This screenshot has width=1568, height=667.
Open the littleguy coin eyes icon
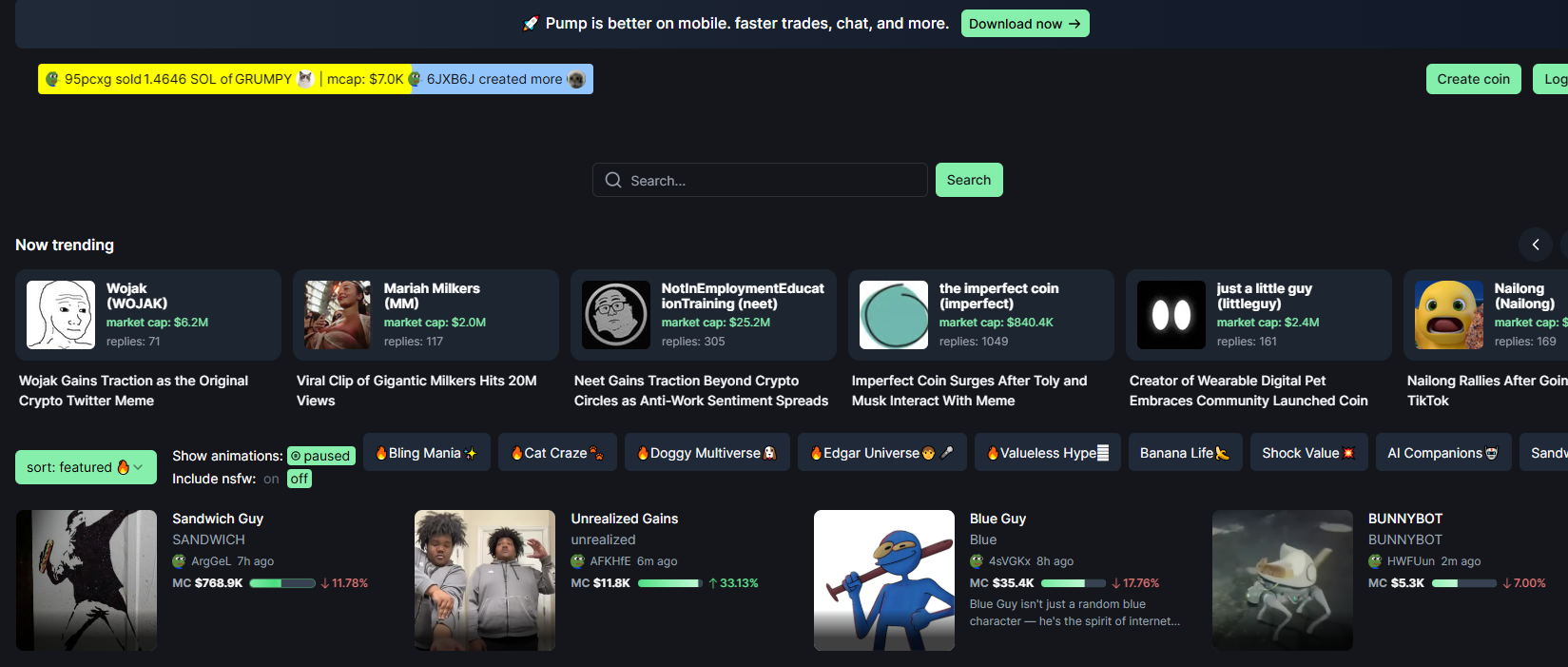click(x=1171, y=315)
